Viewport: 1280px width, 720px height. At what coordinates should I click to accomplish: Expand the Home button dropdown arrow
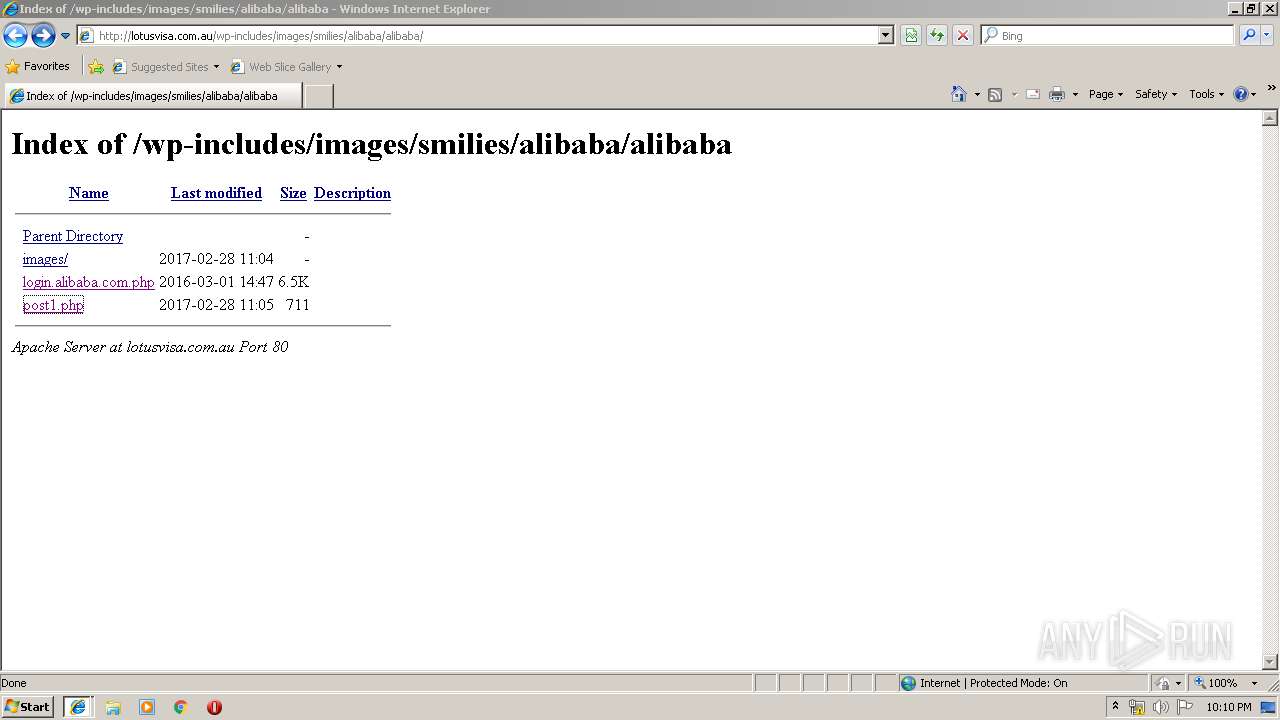(977, 94)
